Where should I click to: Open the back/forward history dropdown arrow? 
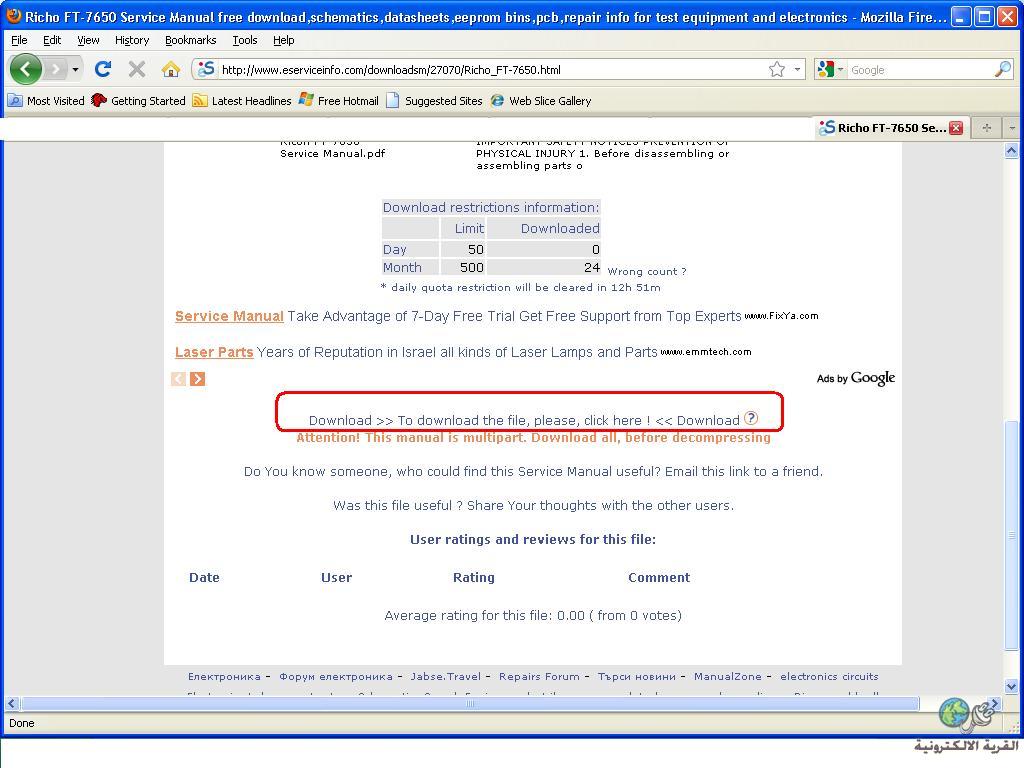click(75, 69)
